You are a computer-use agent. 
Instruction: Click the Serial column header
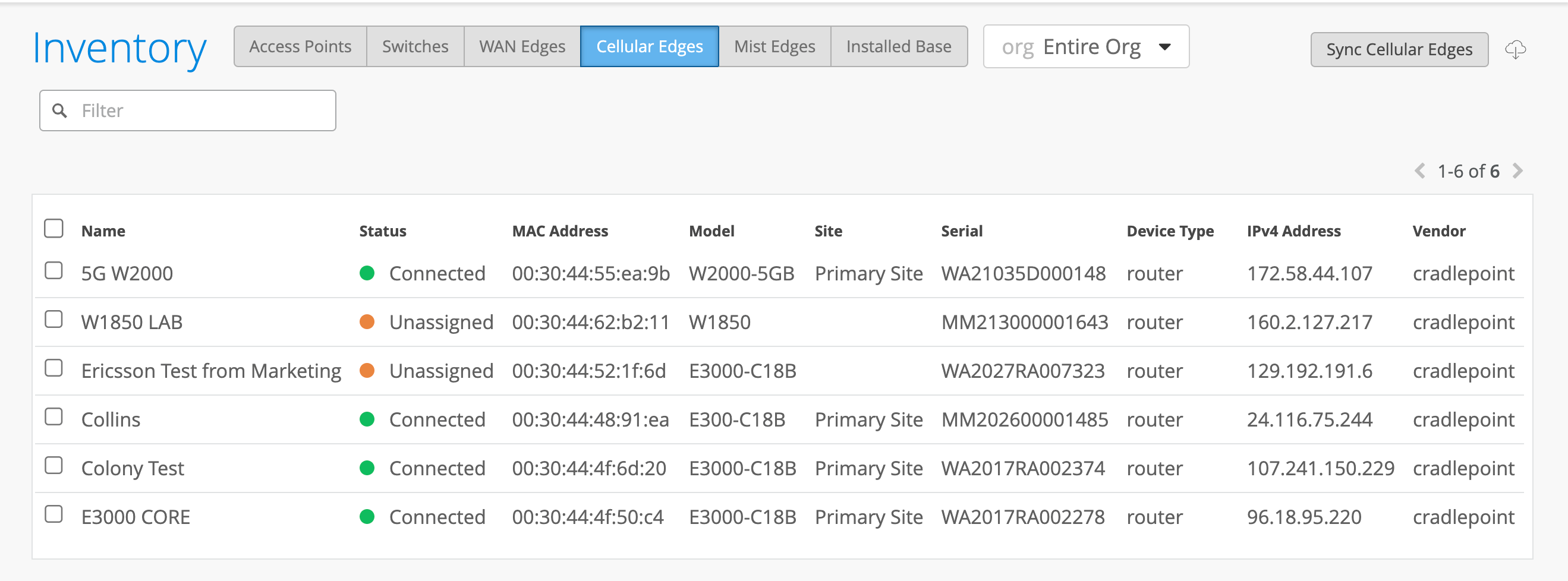tap(962, 230)
